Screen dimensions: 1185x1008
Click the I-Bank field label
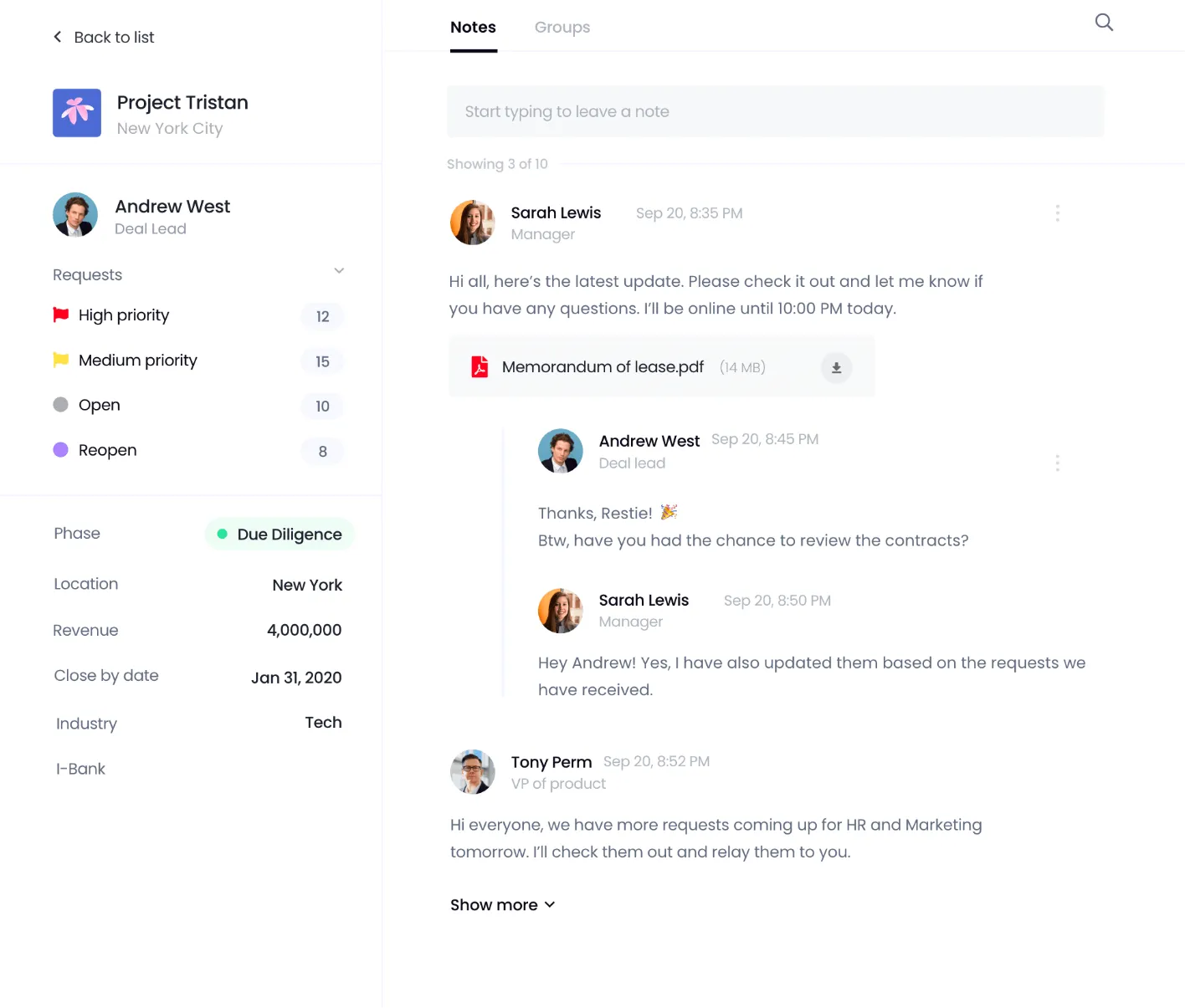pyautogui.click(x=80, y=769)
